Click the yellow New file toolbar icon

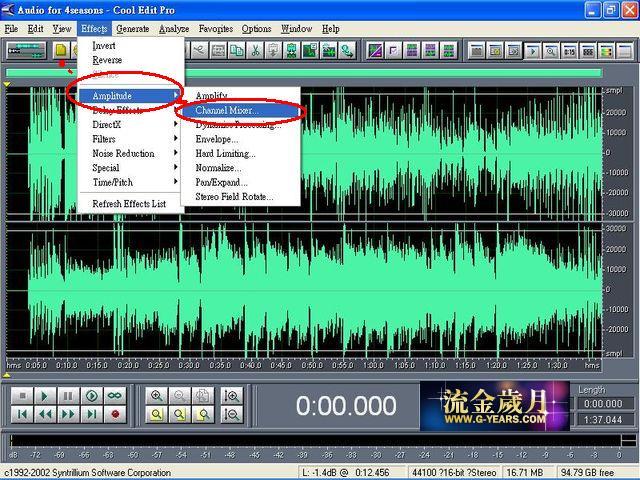coord(61,51)
